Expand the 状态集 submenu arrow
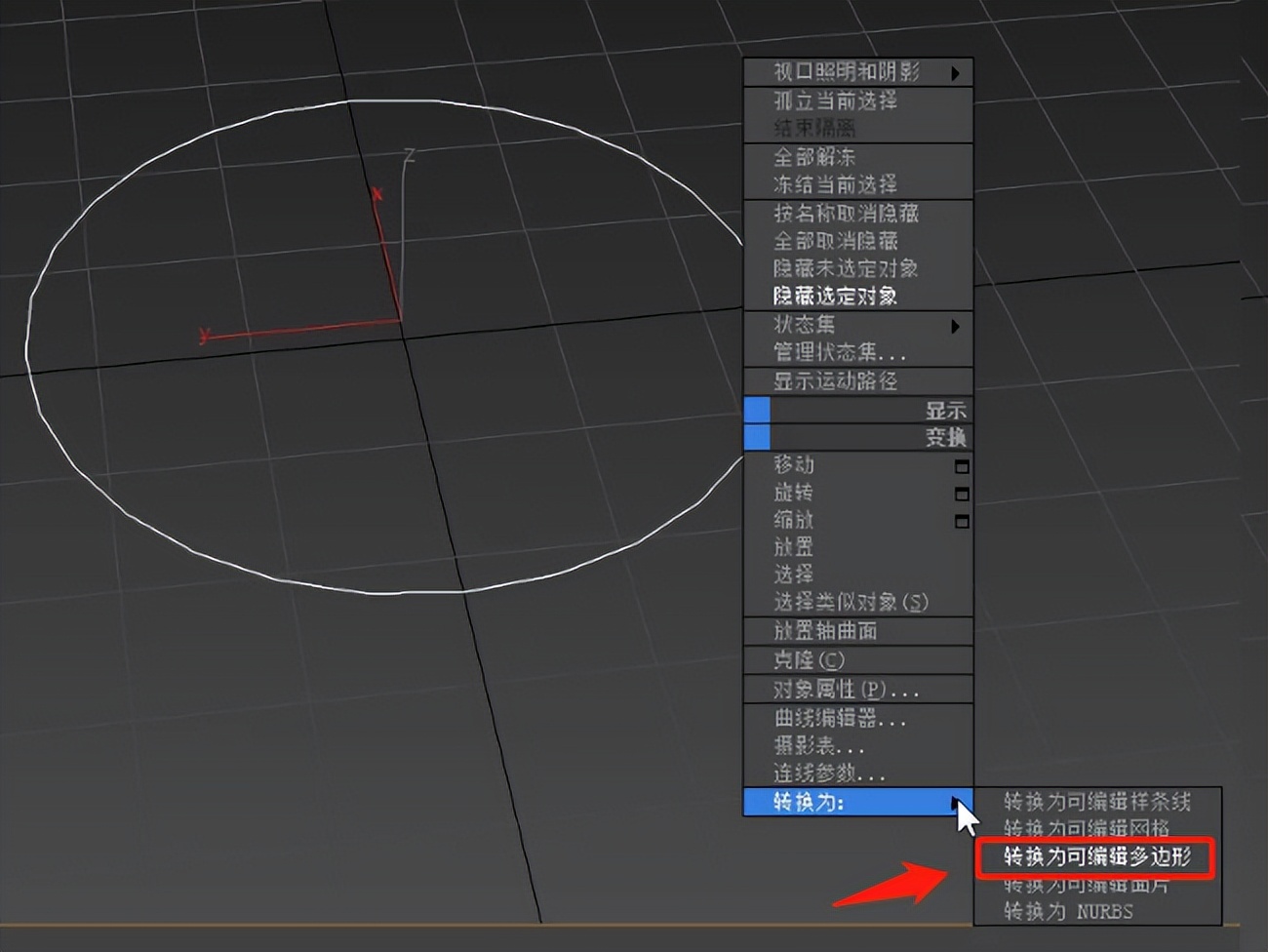 coord(955,326)
